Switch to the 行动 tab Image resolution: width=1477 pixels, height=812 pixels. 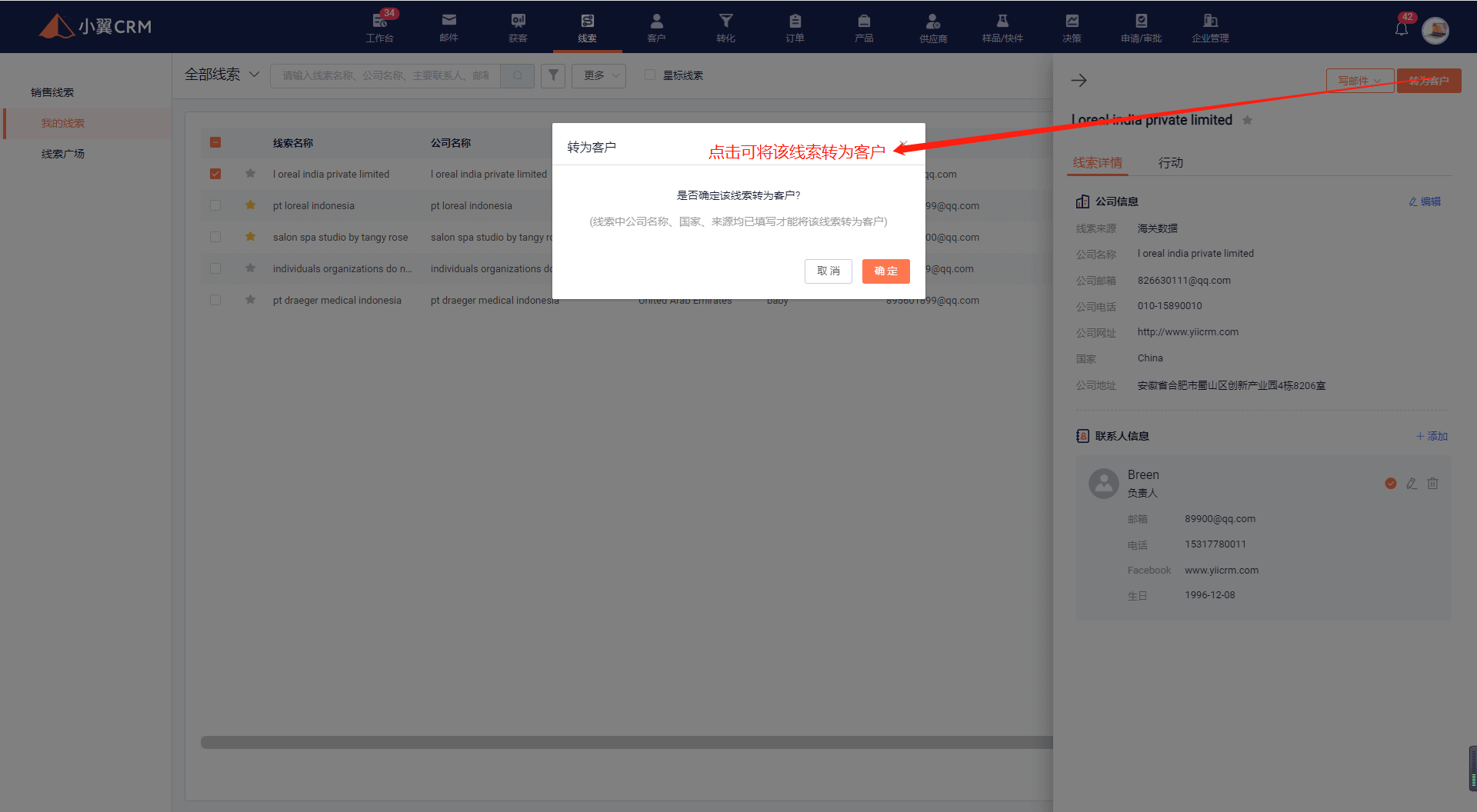(x=1171, y=163)
